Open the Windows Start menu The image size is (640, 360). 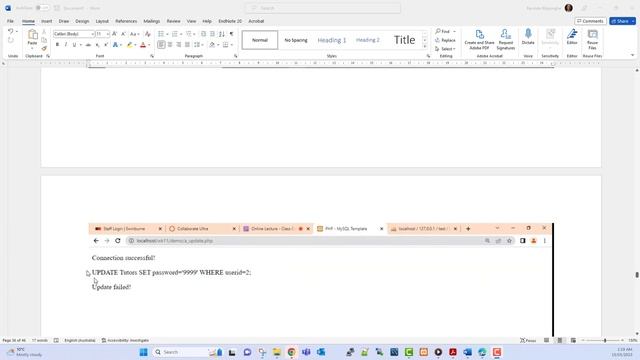(x=143, y=352)
